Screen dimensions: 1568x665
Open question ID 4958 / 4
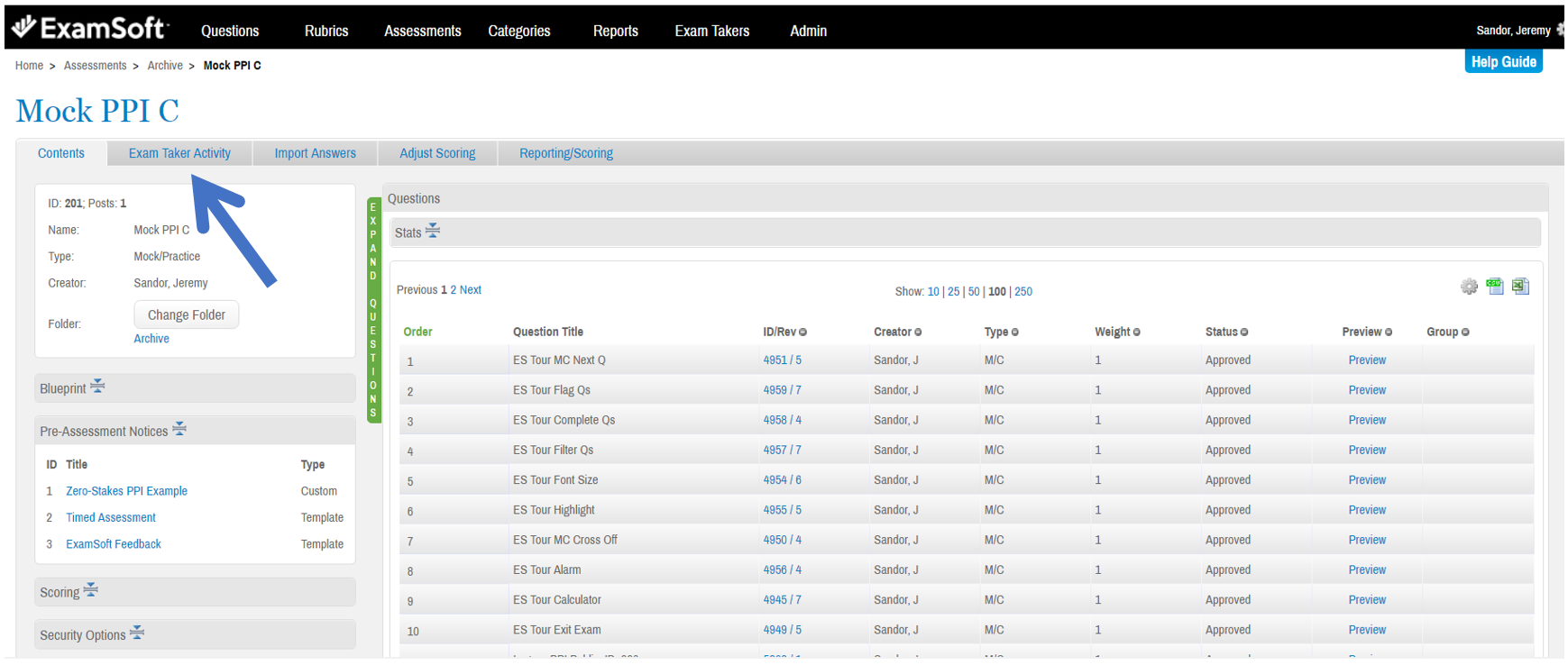pos(782,420)
